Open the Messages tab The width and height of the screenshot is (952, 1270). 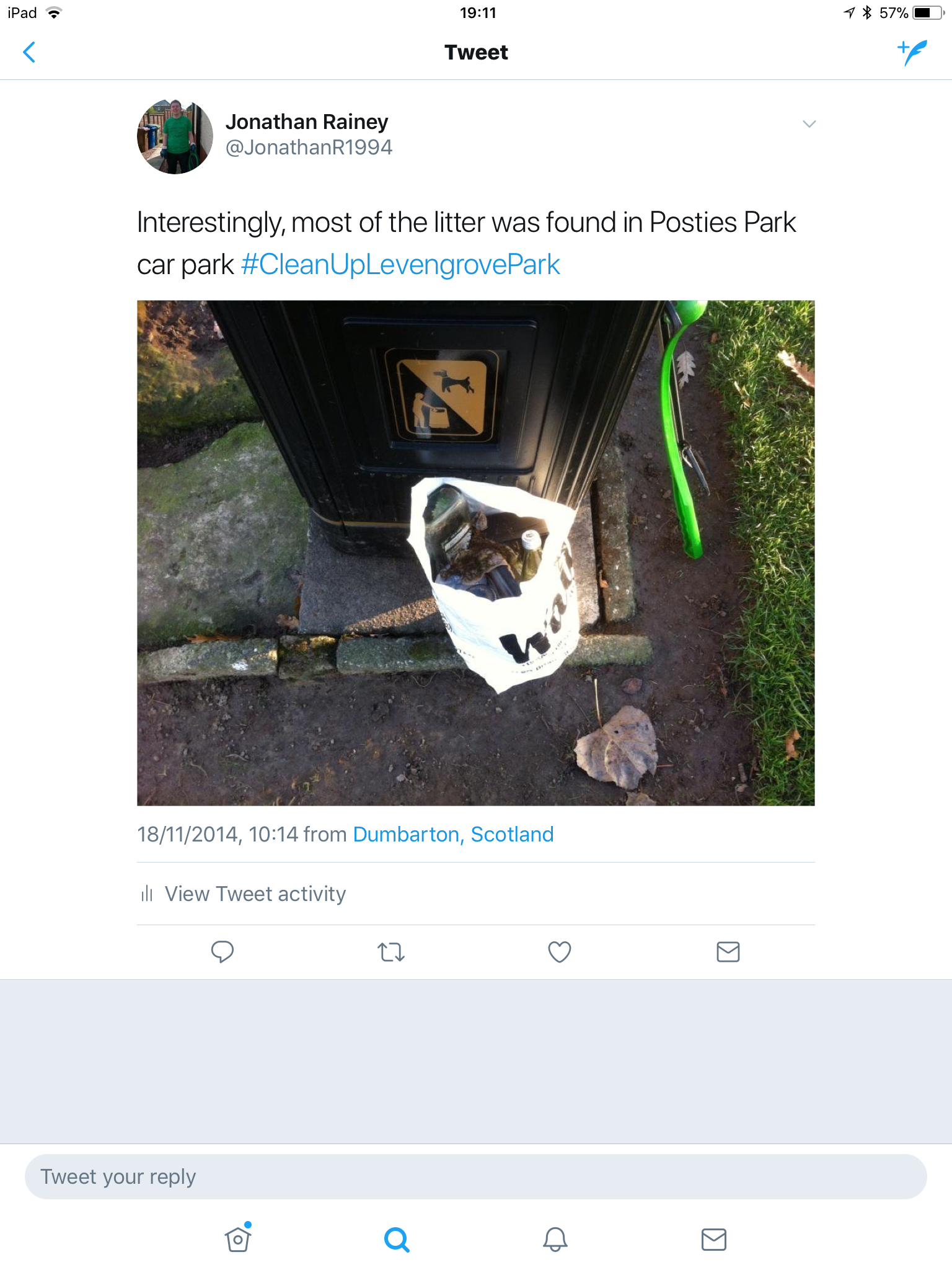(713, 1240)
